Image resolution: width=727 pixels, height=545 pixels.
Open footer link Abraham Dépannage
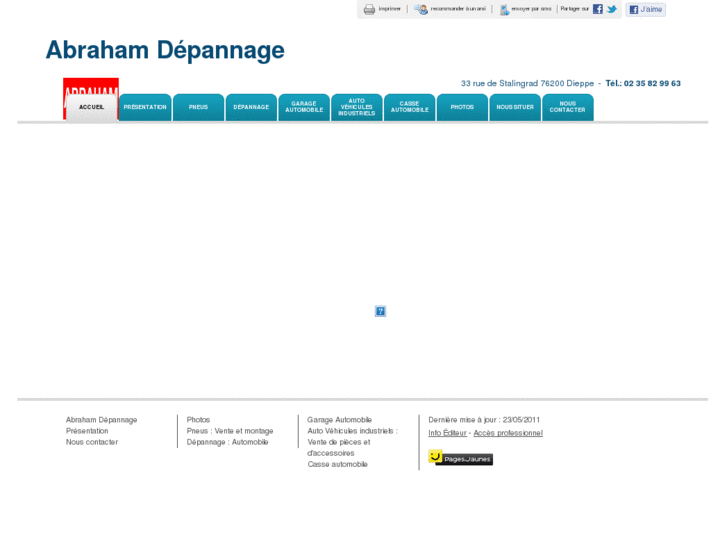tap(102, 420)
